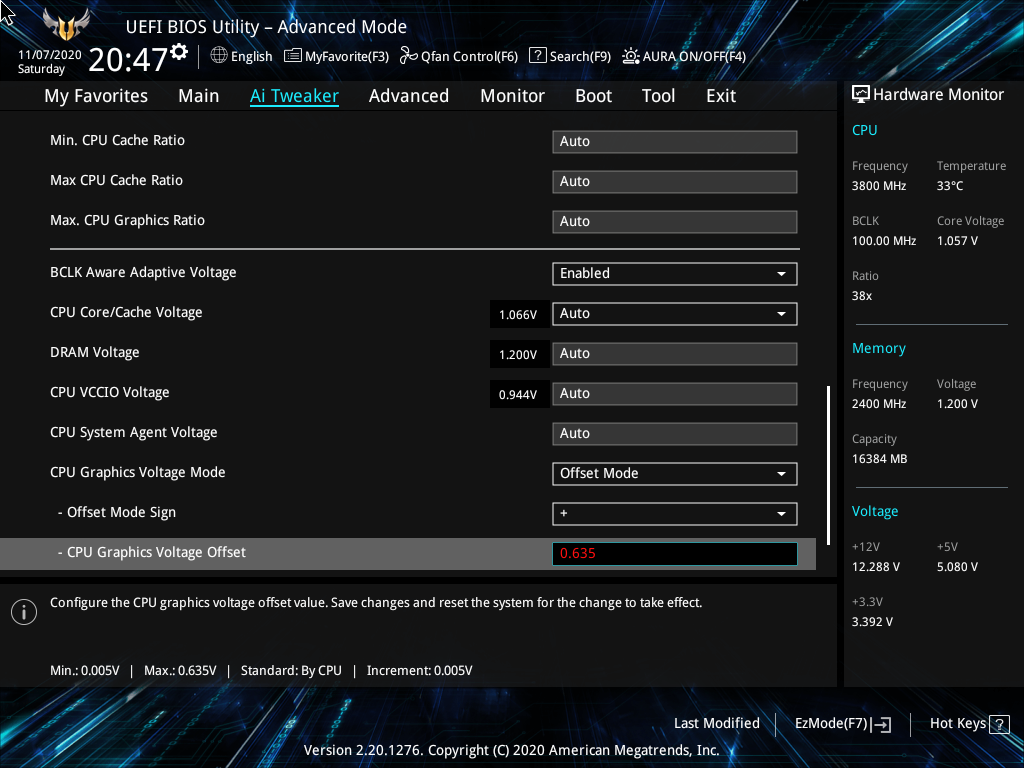The image size is (1024, 768).
Task: Open CPU Core/Cache Voltage dropdown
Action: click(x=675, y=313)
